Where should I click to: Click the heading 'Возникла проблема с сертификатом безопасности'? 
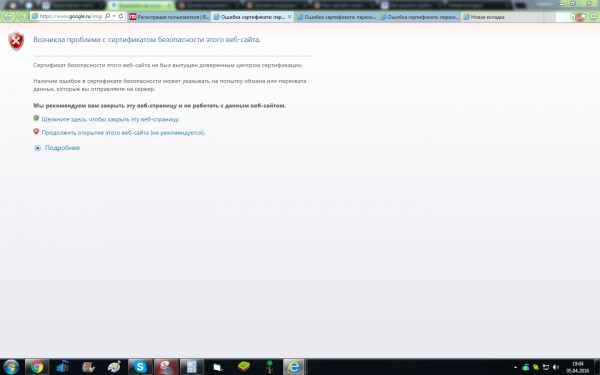tap(147, 39)
